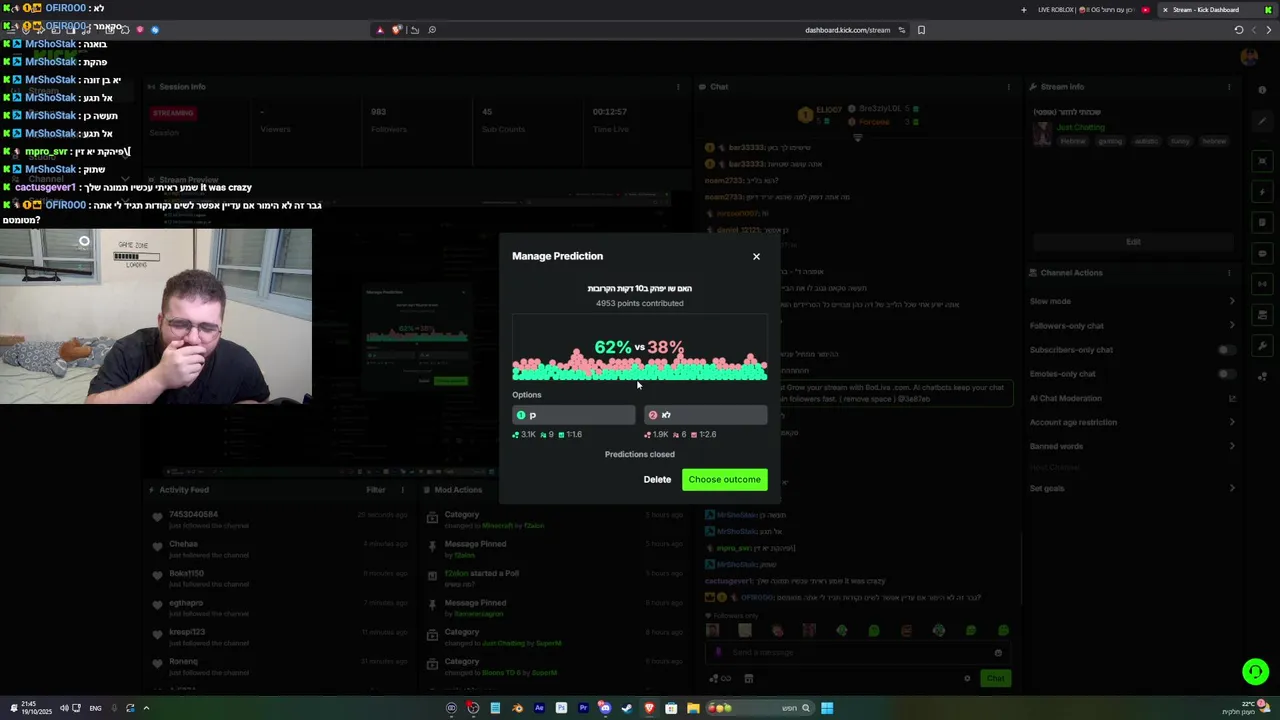Click the focus frame icon in right sidebar
Image resolution: width=1280 pixels, height=720 pixels.
pos(1263,161)
